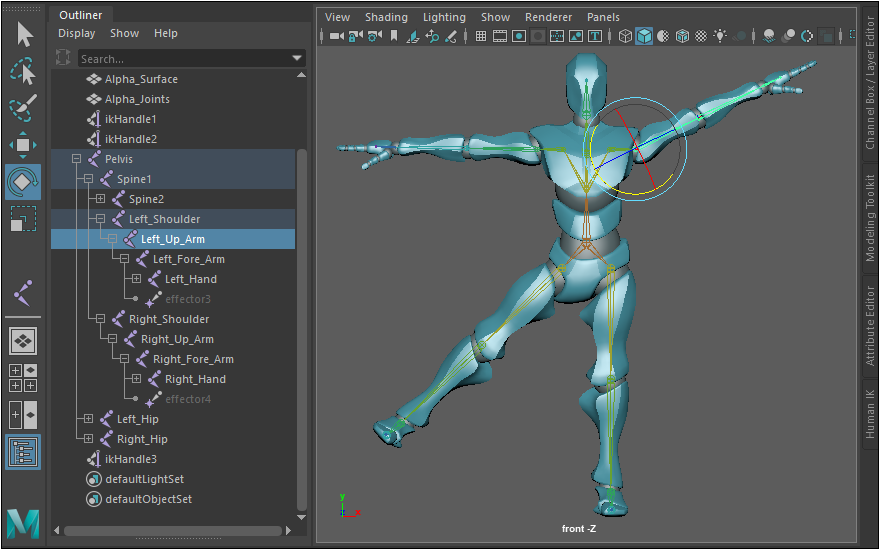This screenshot has width=880, height=550.
Task: Open the Attribute Editor side tab
Action: point(870,326)
